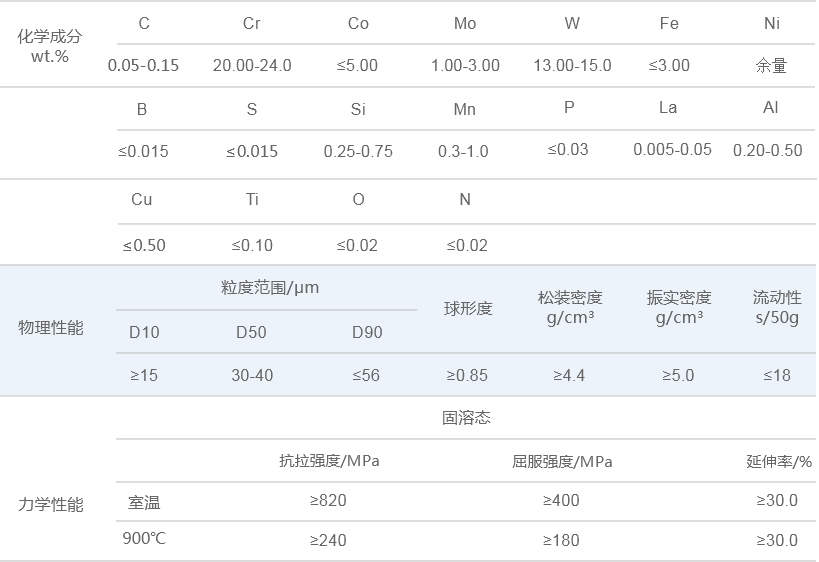Select the 抗拉强度/MPa column header
Image resolution: width=819 pixels, height=562 pixels.
329,461
